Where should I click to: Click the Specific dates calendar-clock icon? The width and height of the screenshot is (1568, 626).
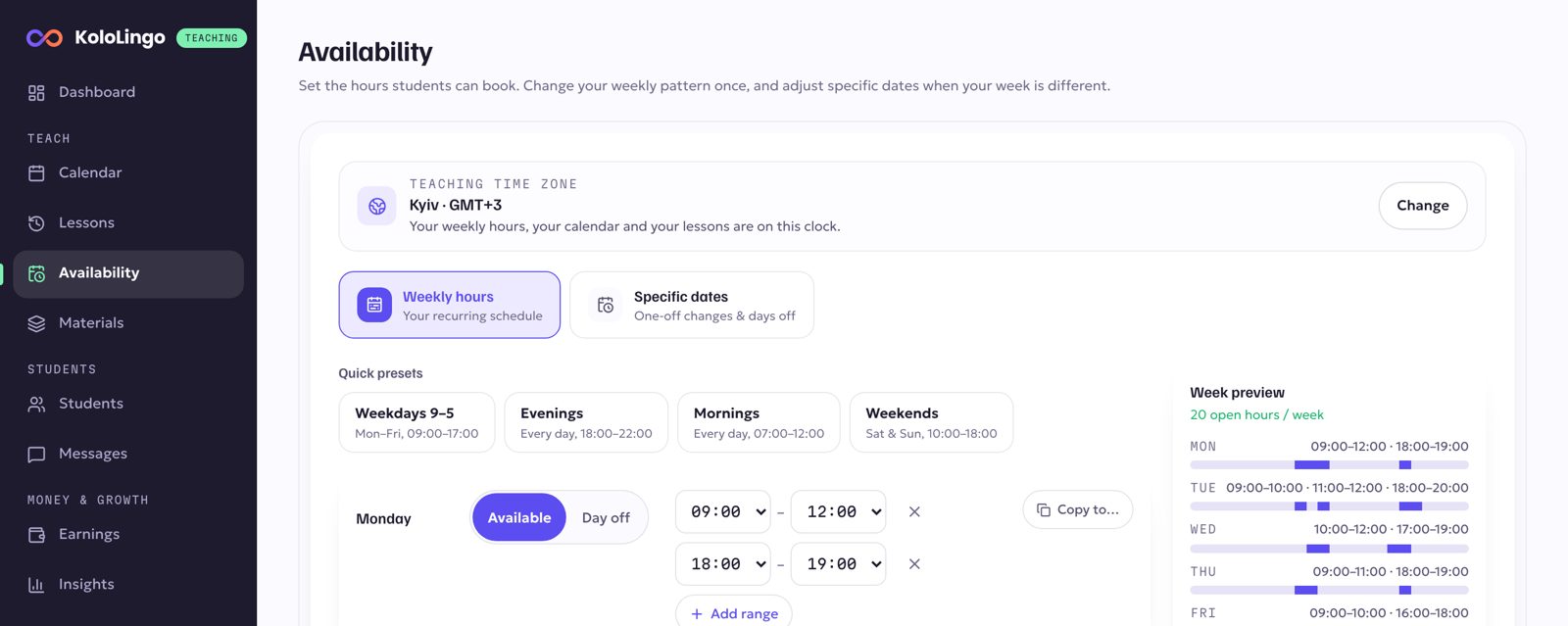tap(606, 306)
